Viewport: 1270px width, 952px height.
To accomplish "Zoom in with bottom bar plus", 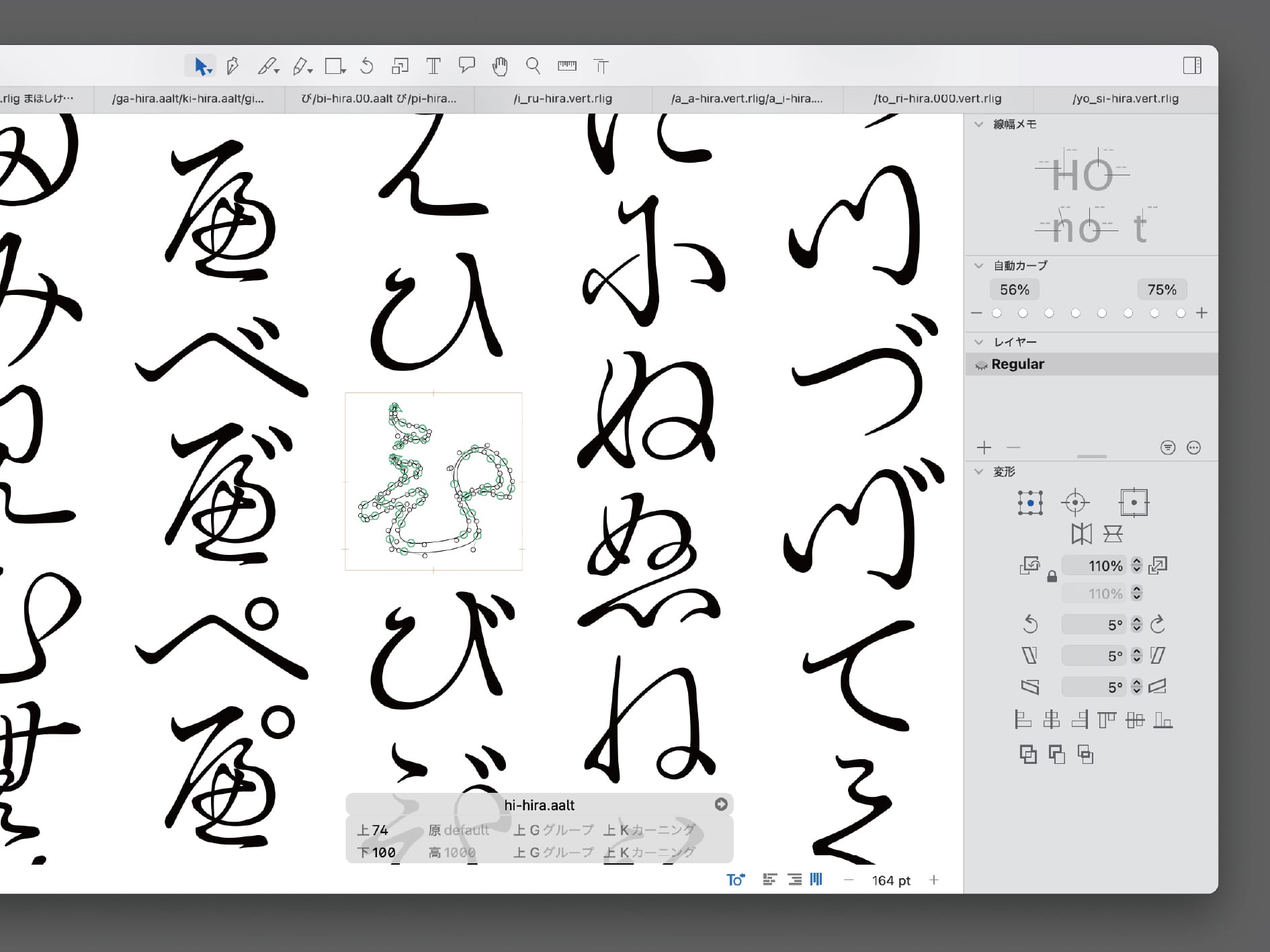I will (934, 880).
